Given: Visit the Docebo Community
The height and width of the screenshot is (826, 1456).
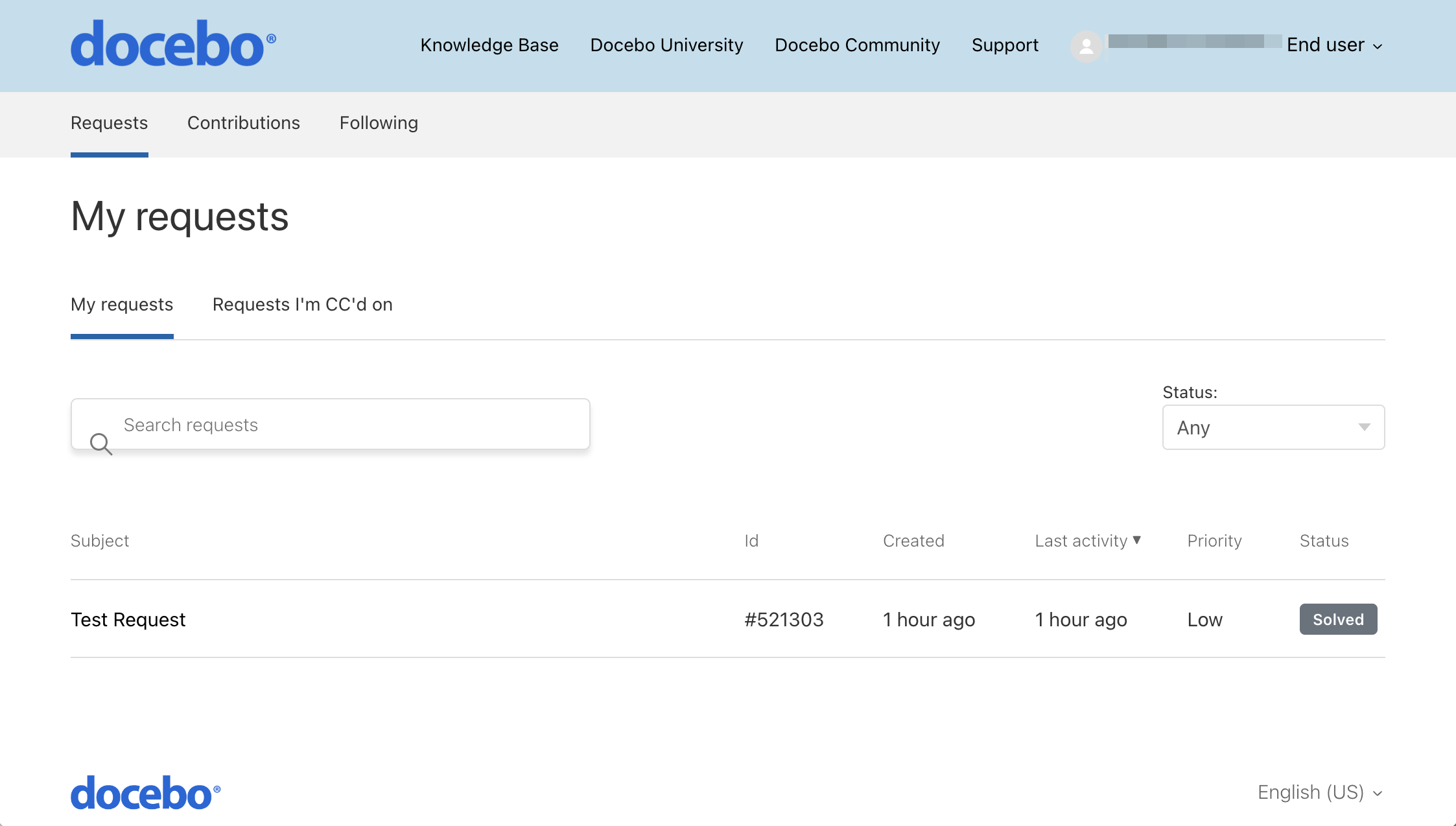Looking at the screenshot, I should (857, 45).
